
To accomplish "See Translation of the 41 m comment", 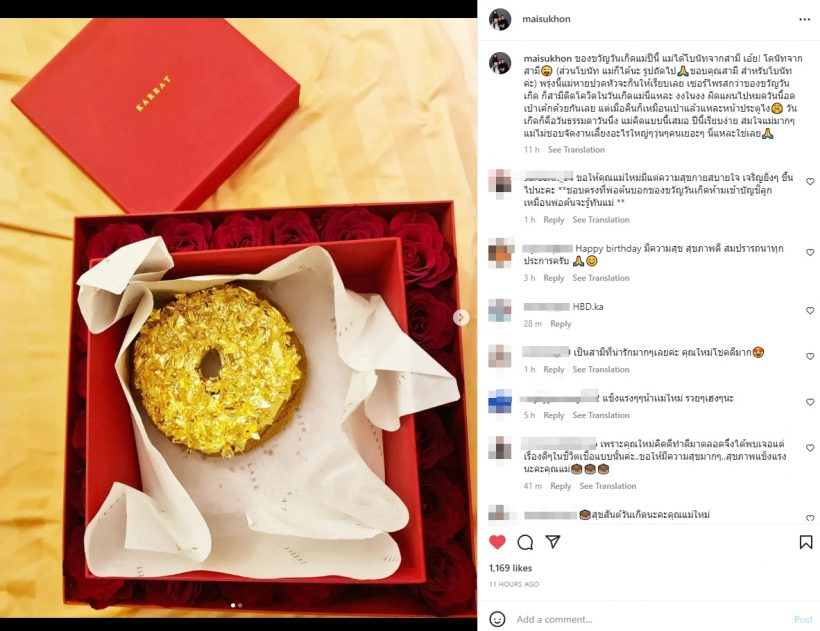I will click(x=608, y=486).
